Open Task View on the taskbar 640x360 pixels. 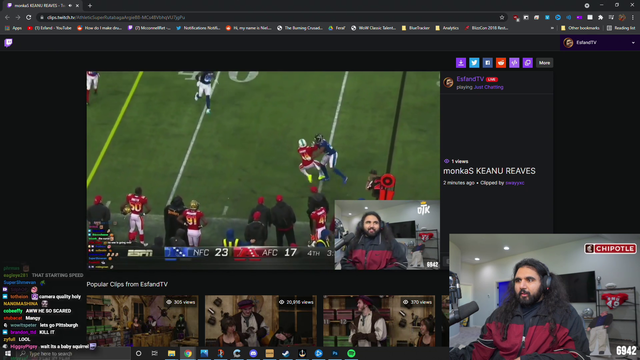click(x=155, y=353)
